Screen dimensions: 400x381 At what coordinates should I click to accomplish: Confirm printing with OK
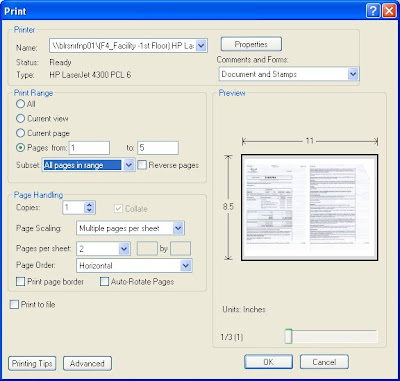(x=269, y=362)
